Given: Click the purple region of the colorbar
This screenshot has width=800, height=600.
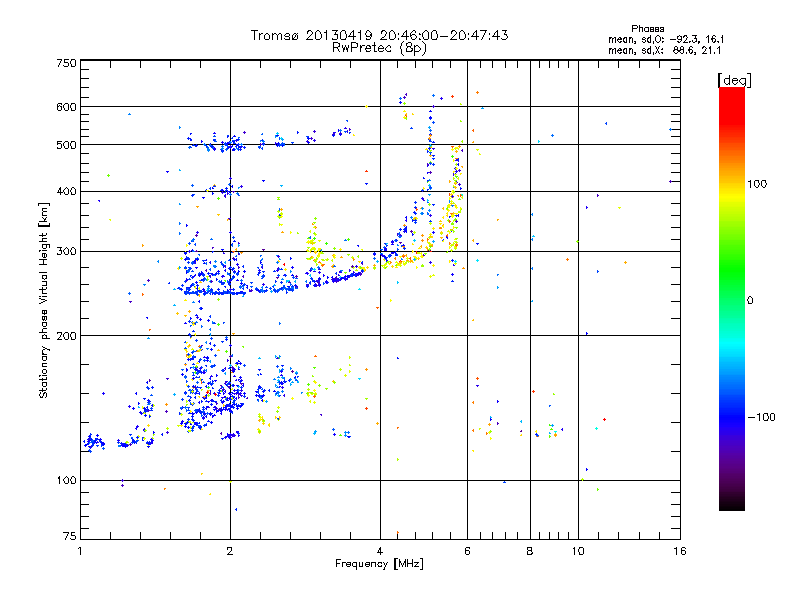Looking at the screenshot, I should tap(732, 459).
